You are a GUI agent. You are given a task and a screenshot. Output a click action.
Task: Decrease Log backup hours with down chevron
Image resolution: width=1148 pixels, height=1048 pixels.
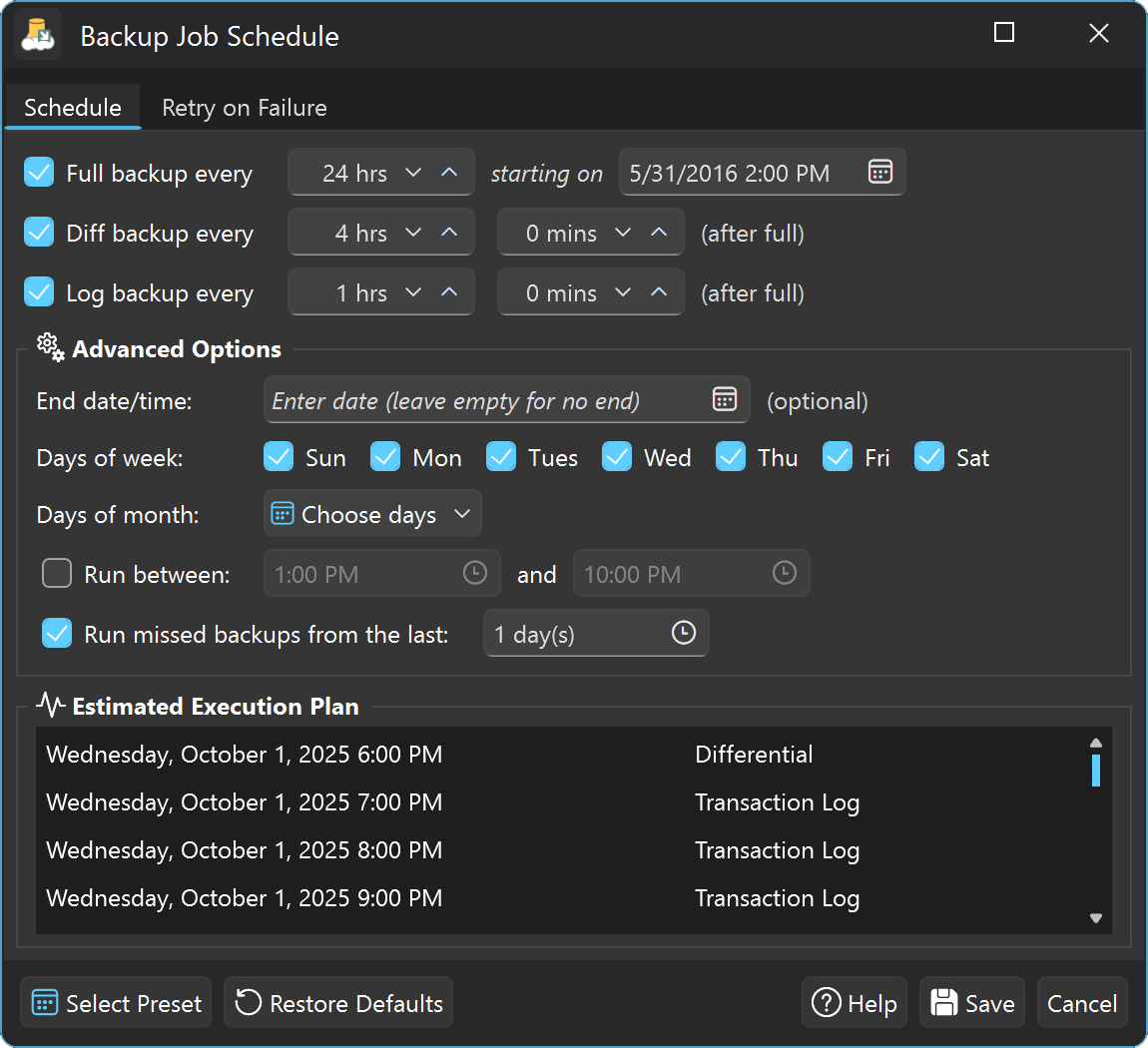[x=413, y=292]
